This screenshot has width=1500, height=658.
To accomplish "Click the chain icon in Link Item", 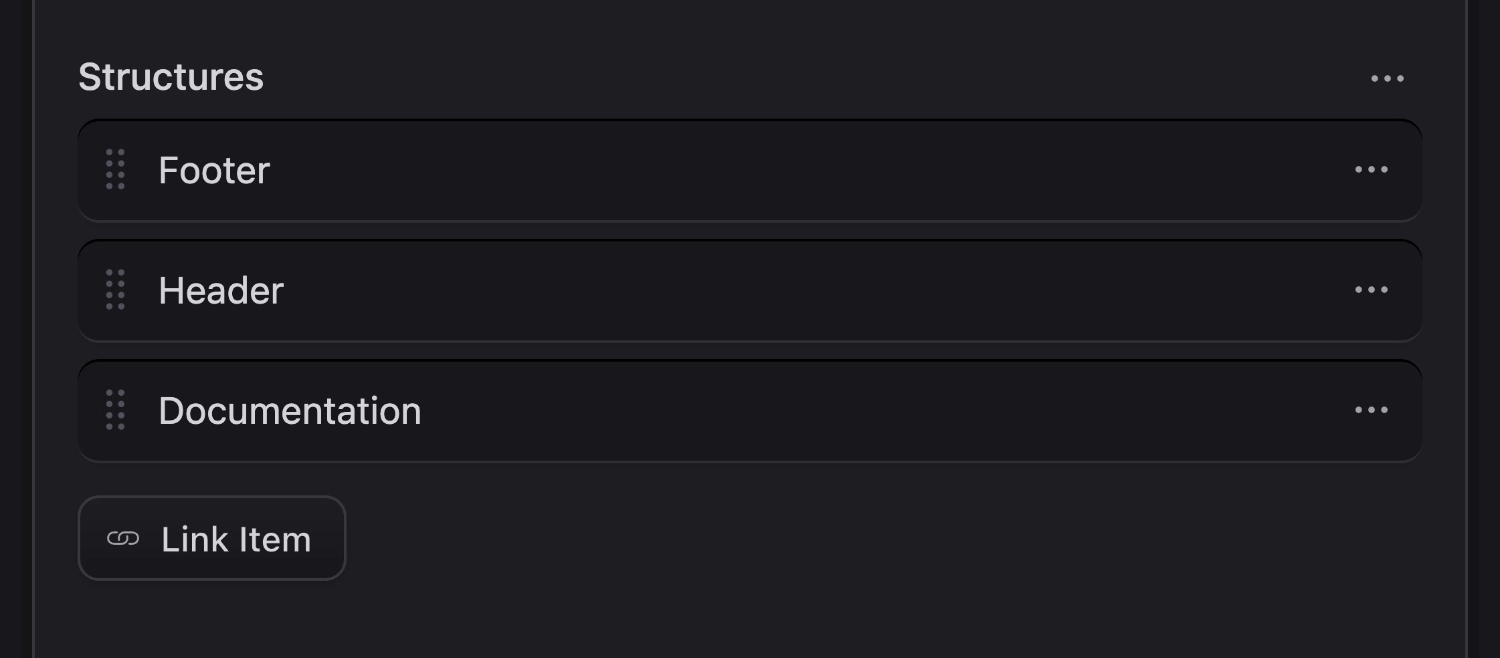I will click(x=123, y=539).
